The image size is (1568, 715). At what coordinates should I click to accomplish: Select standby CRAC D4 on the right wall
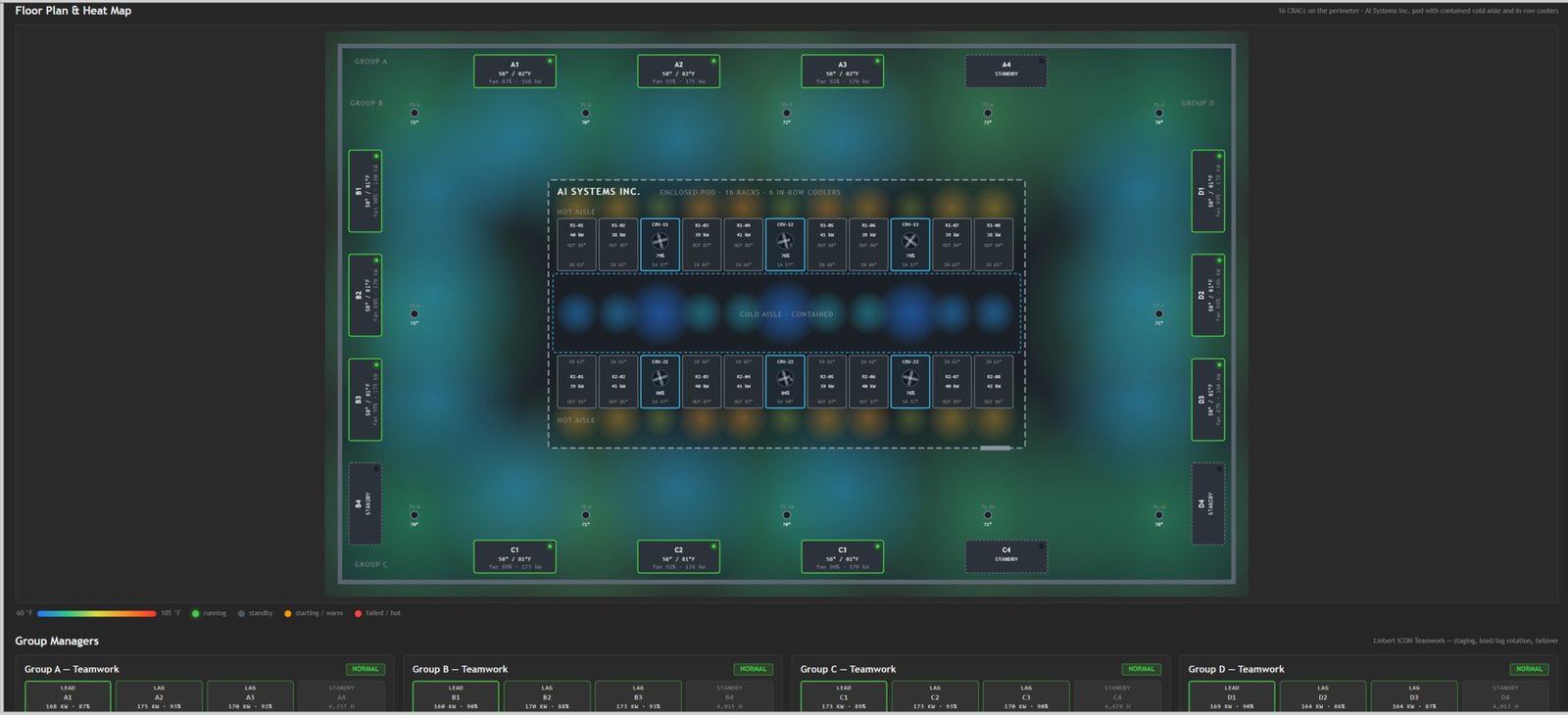pyautogui.click(x=1208, y=503)
